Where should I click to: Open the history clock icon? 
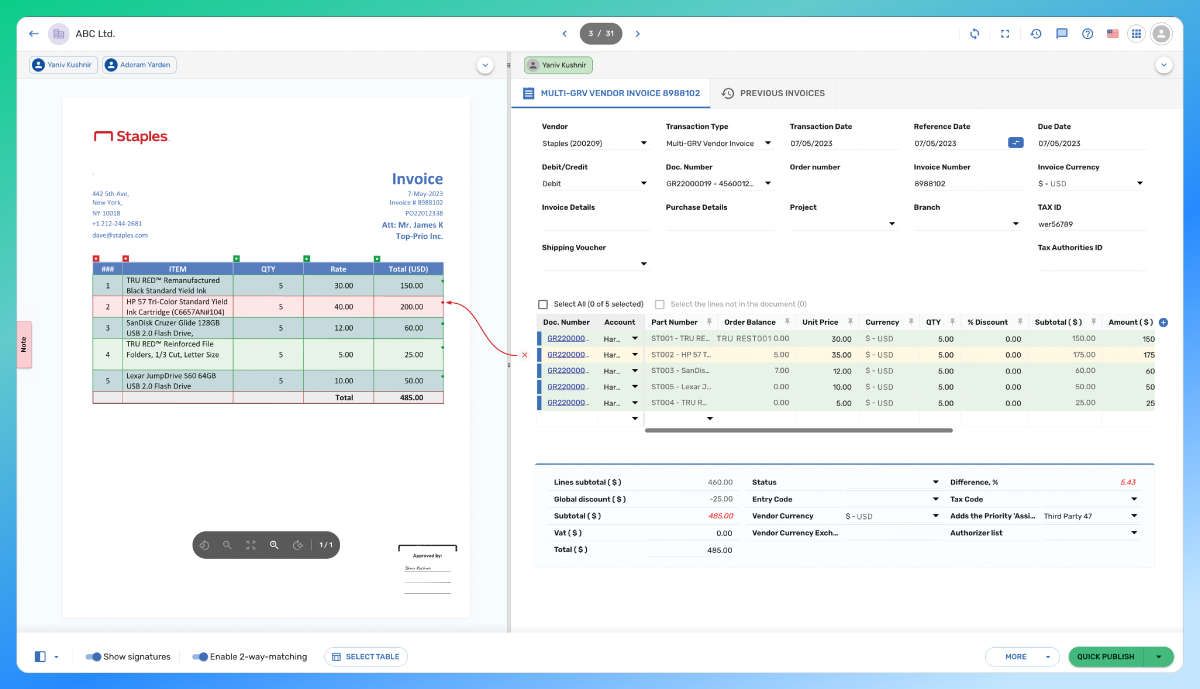point(1036,34)
